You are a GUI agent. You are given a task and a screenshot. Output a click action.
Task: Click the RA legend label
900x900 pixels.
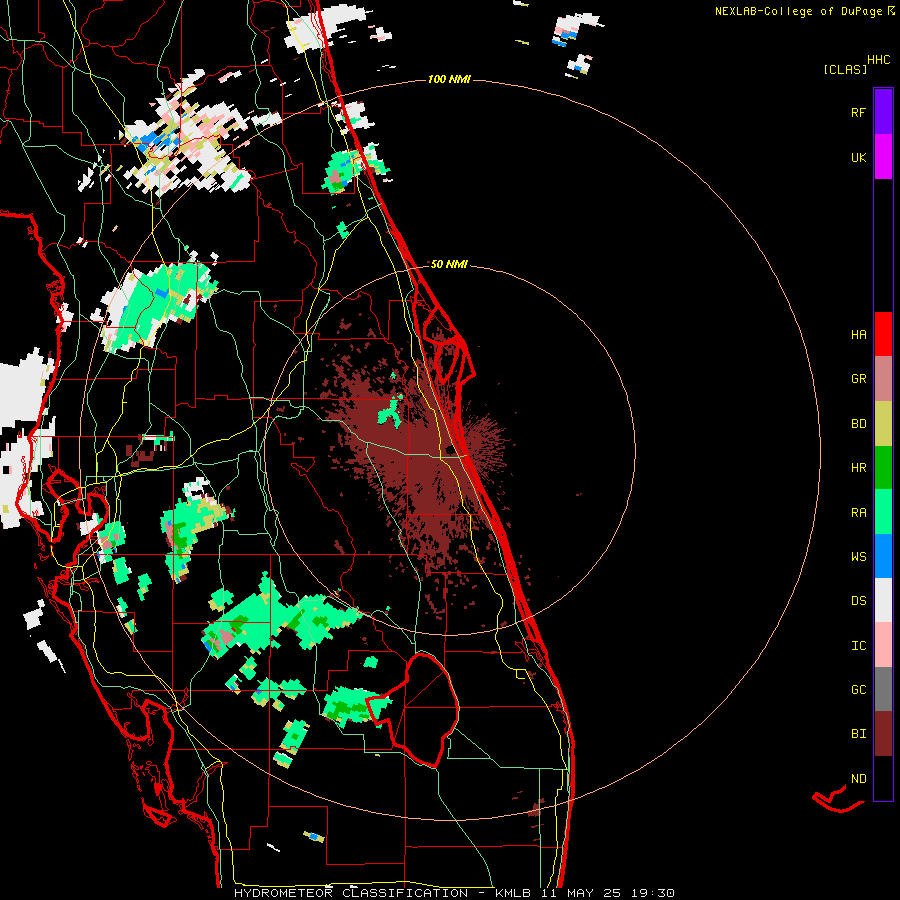[x=858, y=512]
